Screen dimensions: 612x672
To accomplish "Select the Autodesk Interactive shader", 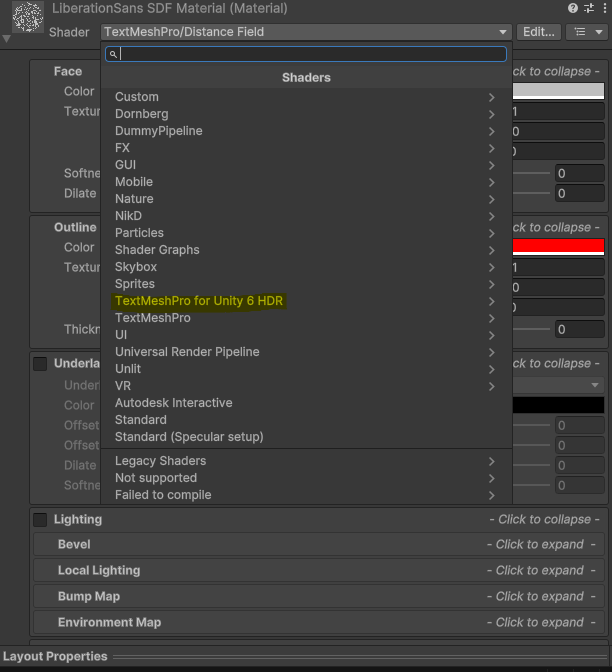I will point(306,403).
